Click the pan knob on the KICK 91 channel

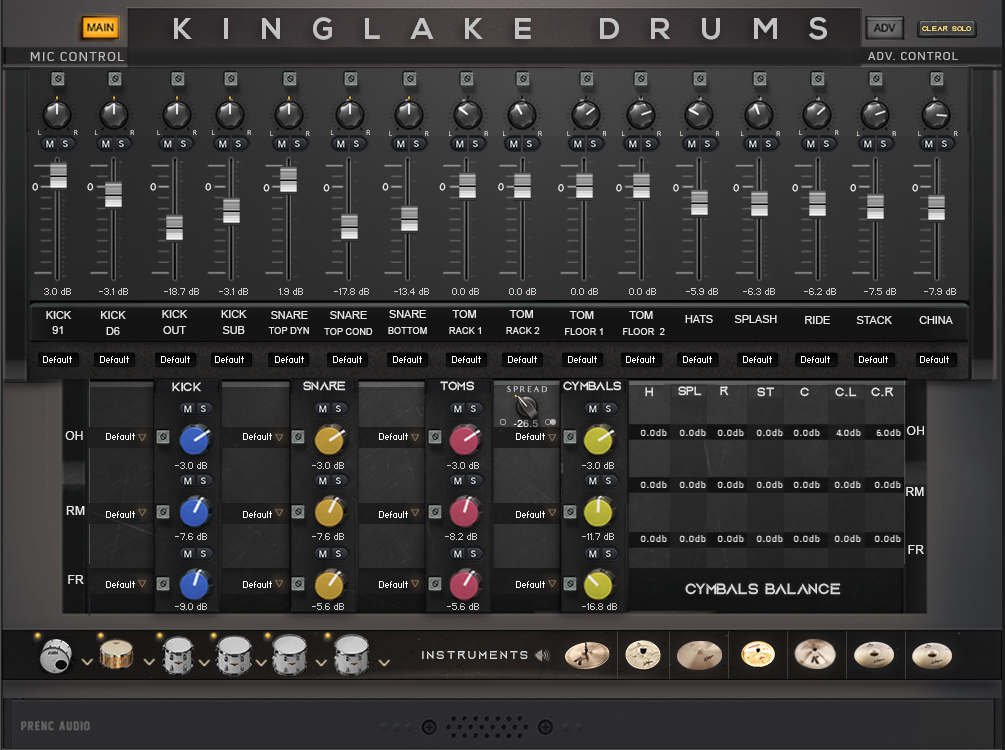[x=56, y=115]
